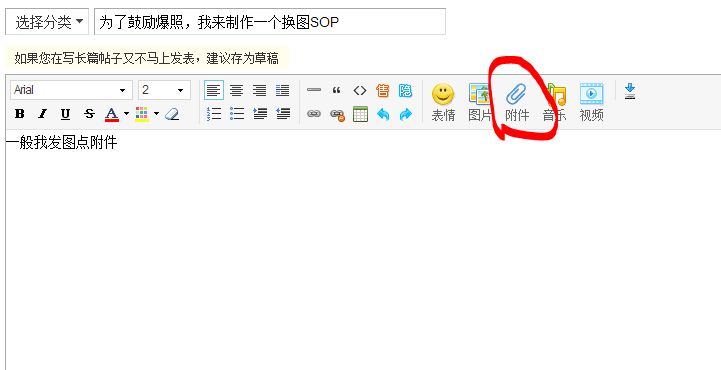Toggle italic formatting
The height and width of the screenshot is (370, 721).
[42, 114]
